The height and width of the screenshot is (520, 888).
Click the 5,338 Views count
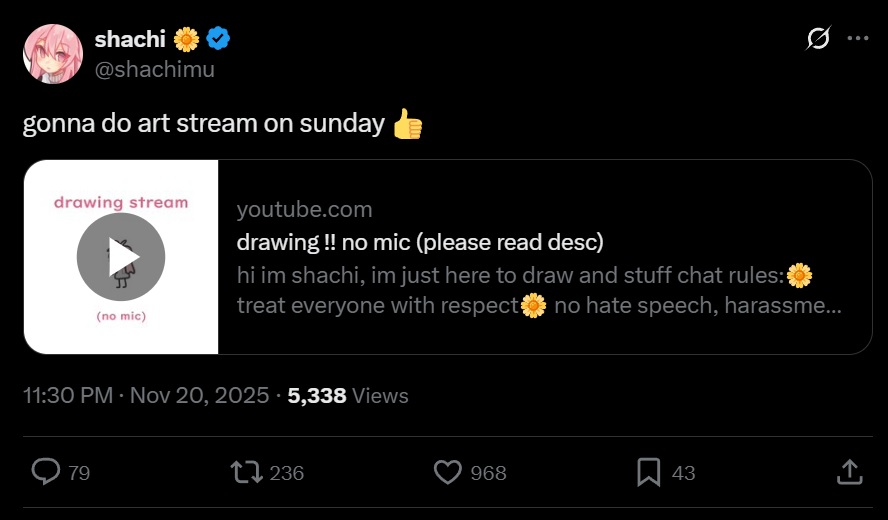(x=347, y=396)
